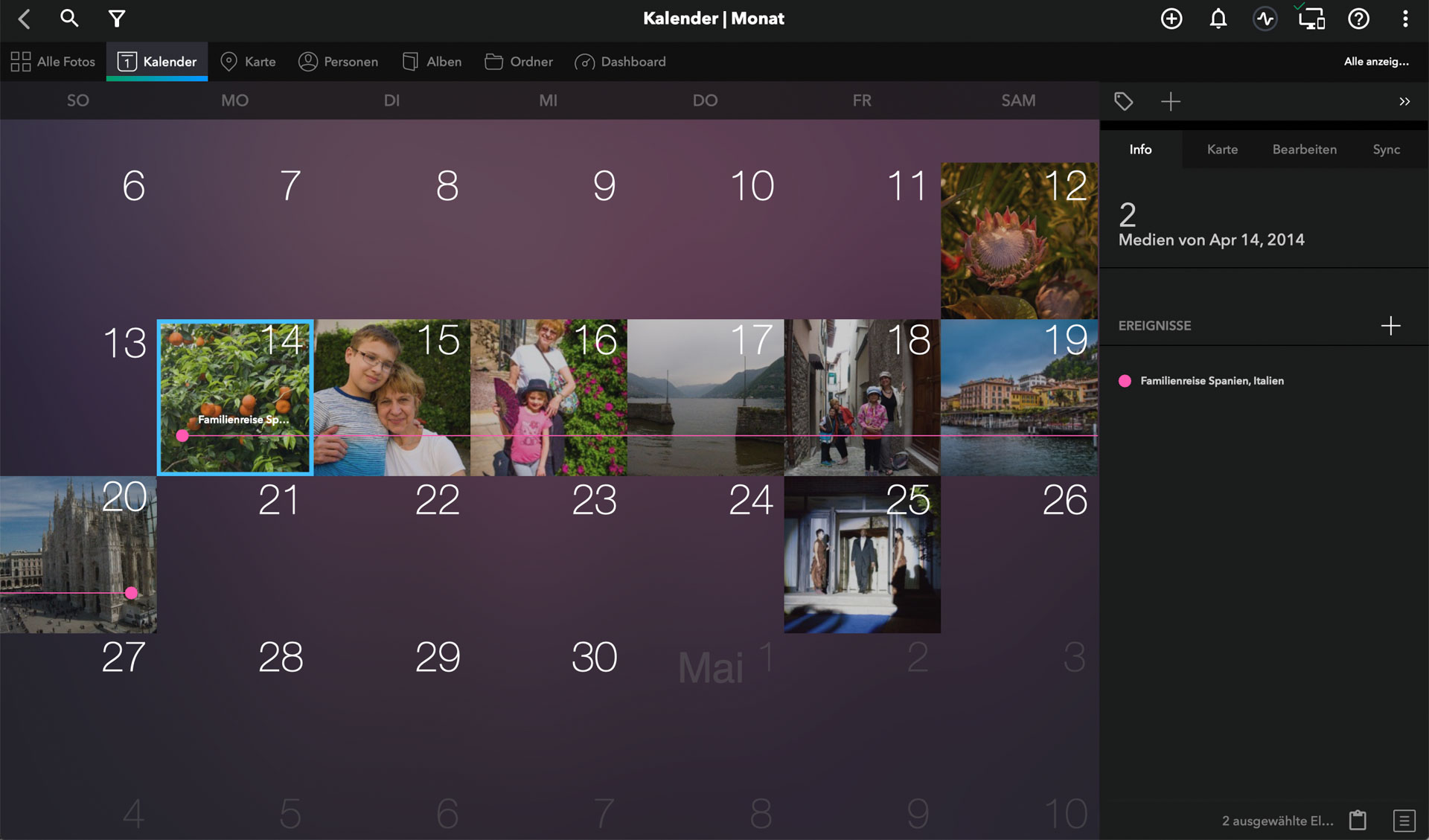The height and width of the screenshot is (840, 1429).
Task: Select the April 14 orange tree thumbnail
Action: pyautogui.click(x=235, y=397)
